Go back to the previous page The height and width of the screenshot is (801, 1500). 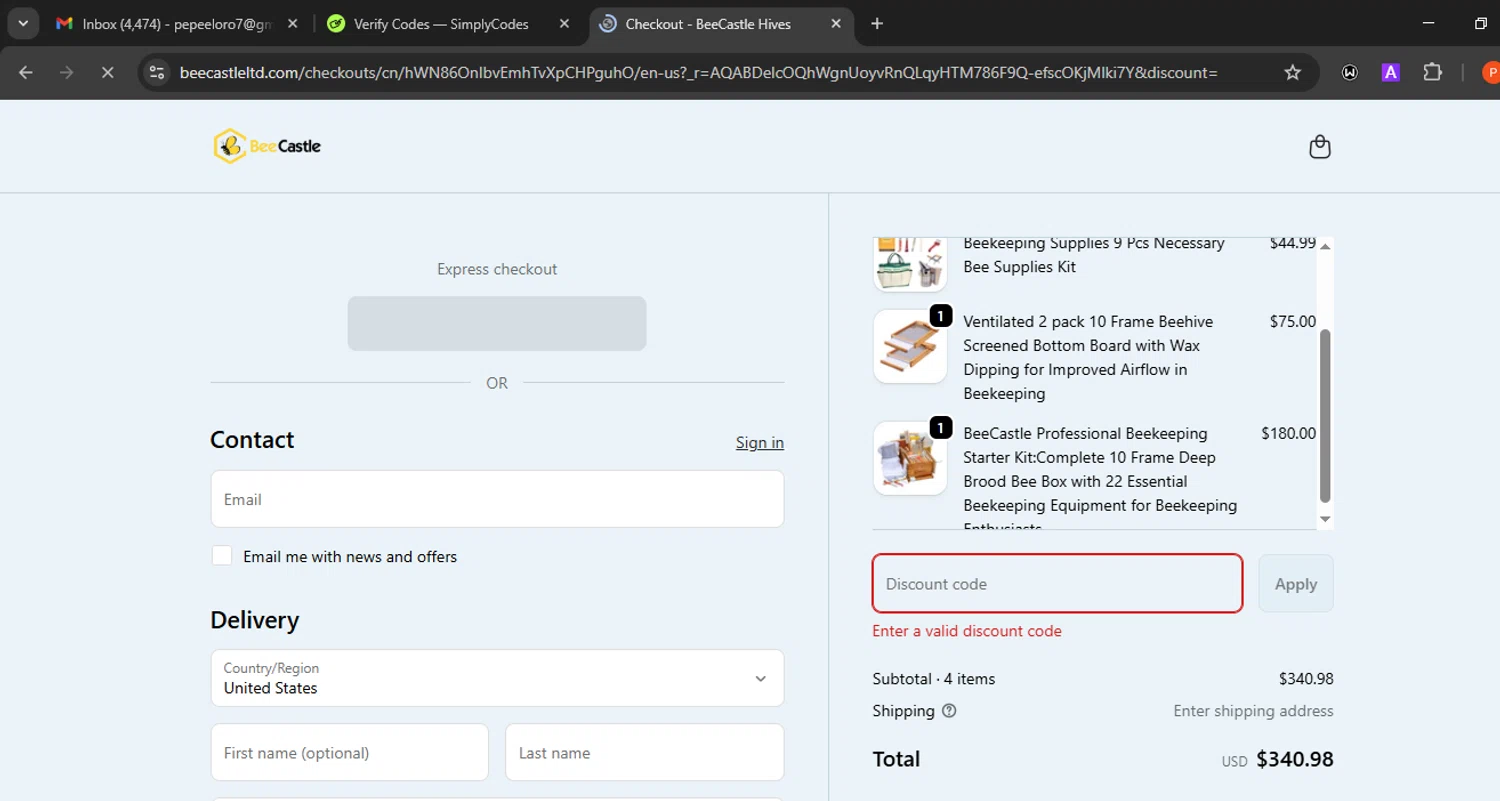pyautogui.click(x=26, y=72)
